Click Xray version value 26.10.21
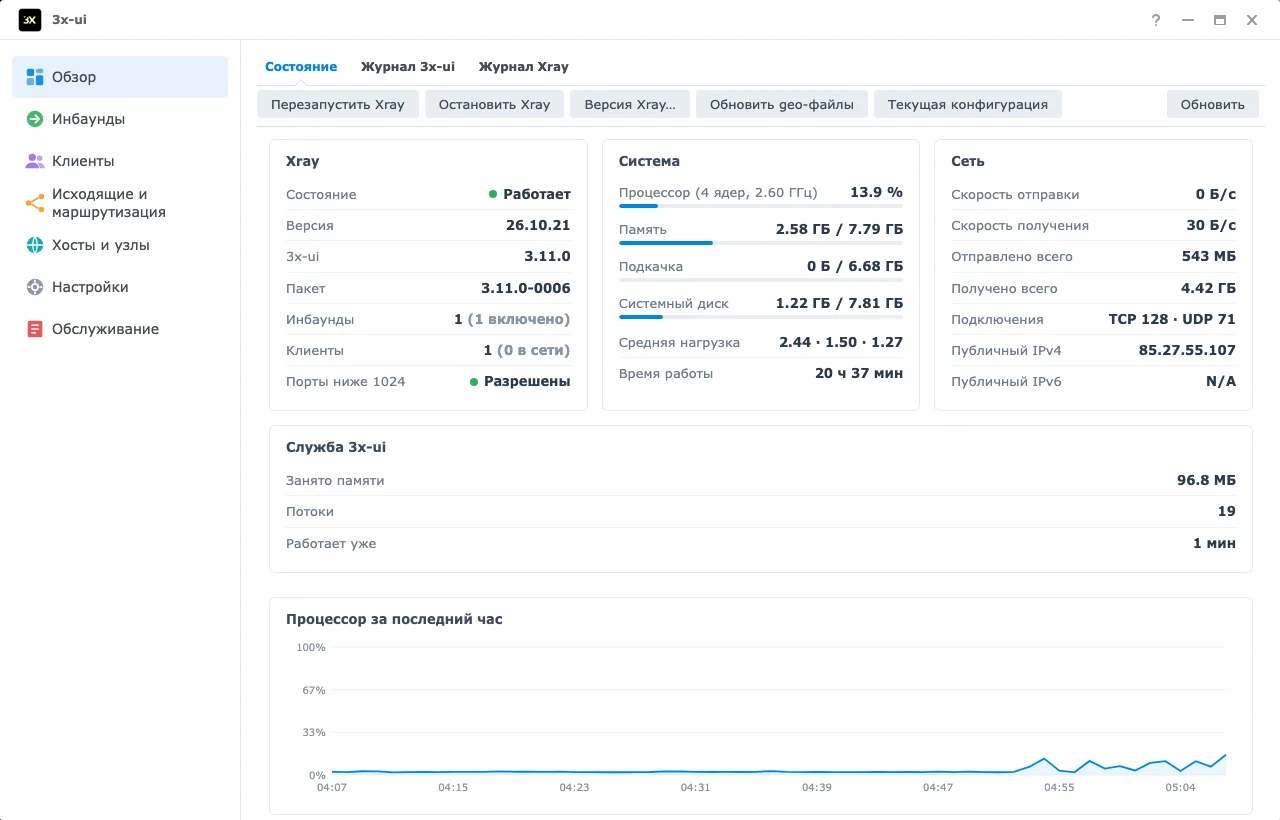Screen dimensions: 1280x820 pyautogui.click(x=538, y=225)
